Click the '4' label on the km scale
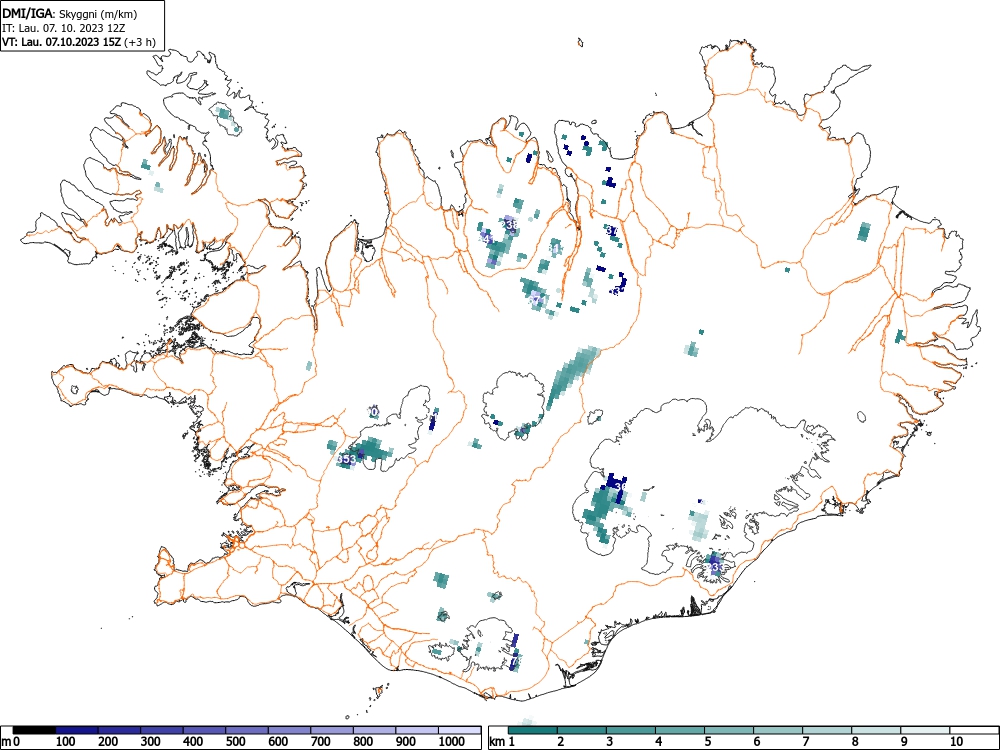 [659, 742]
